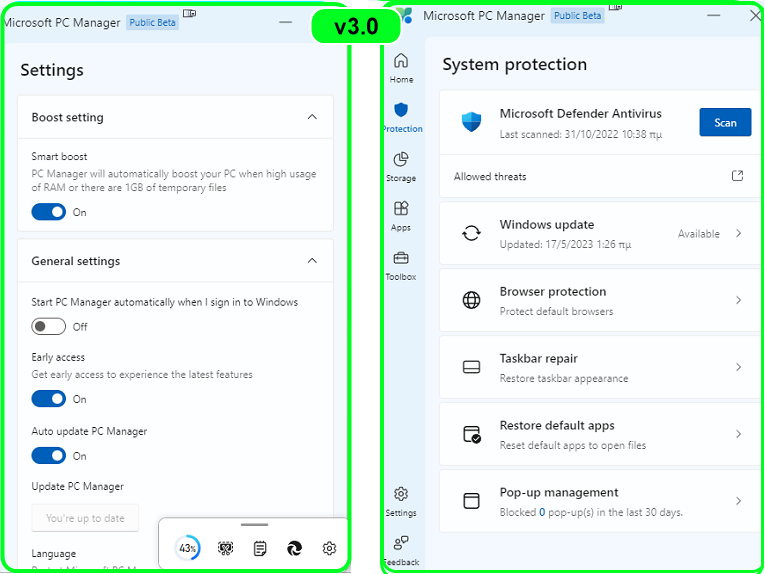The image size is (765, 574).
Task: Click the "System protection" heading
Action: [x=515, y=64]
